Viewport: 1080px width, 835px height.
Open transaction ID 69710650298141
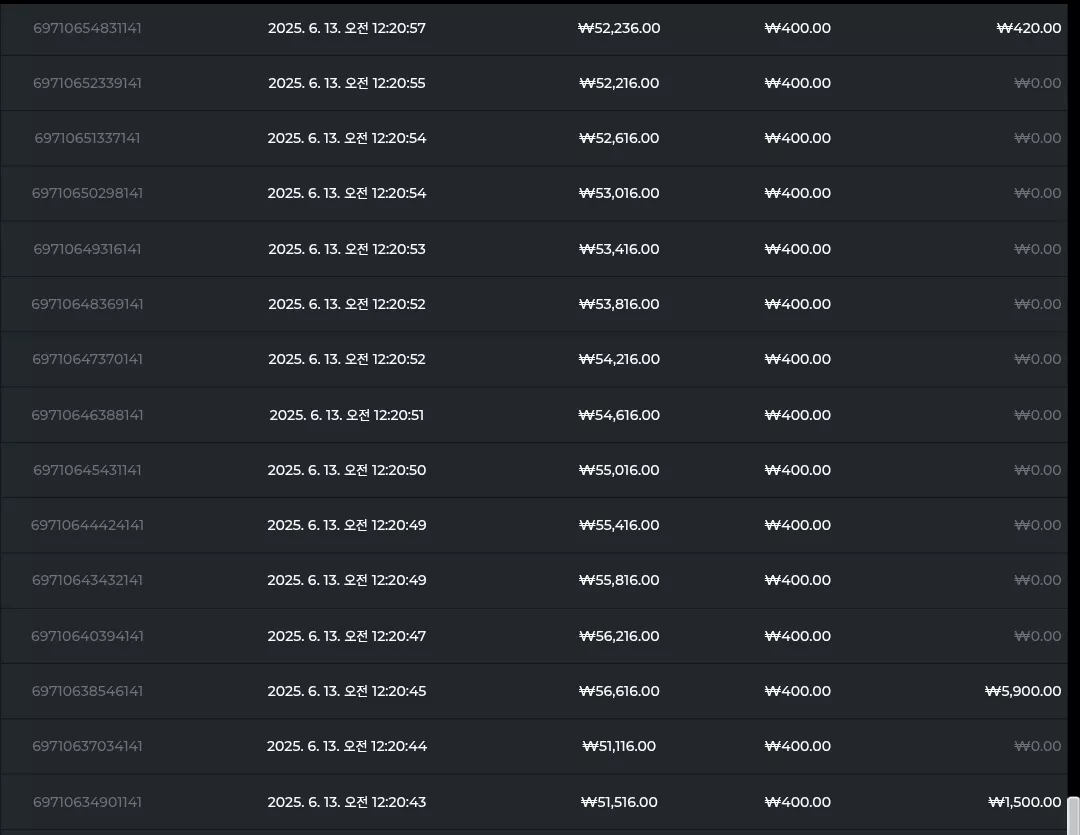coord(87,194)
